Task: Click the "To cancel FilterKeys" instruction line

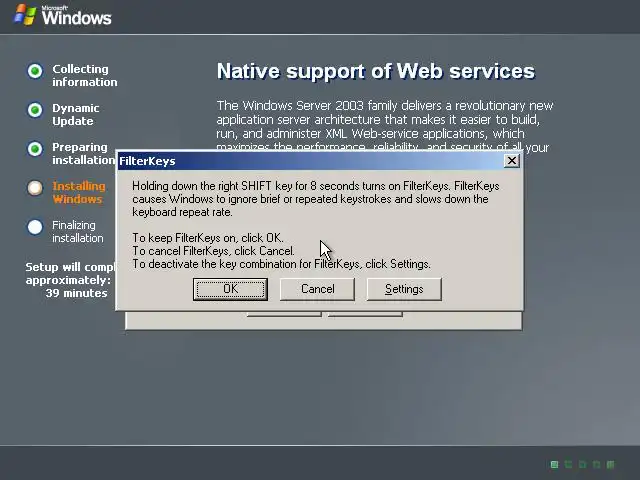Action: pyautogui.click(x=213, y=251)
